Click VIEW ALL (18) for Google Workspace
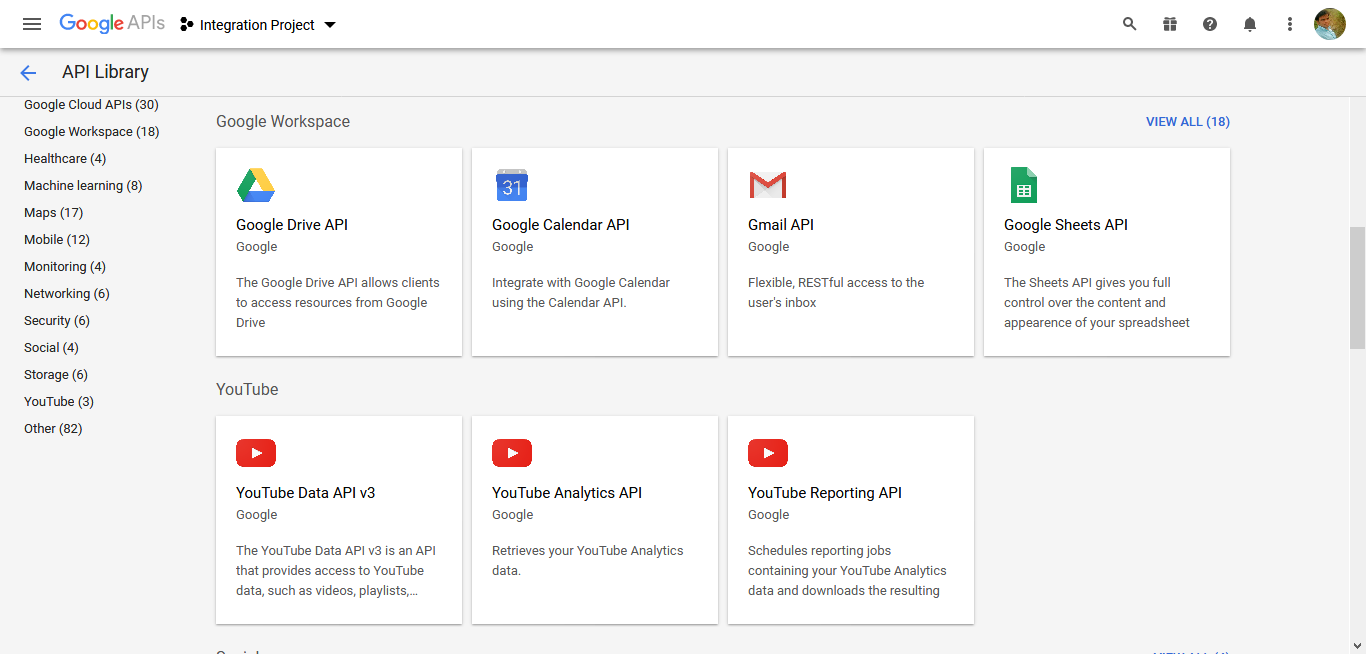The image size is (1366, 654). [1187, 122]
